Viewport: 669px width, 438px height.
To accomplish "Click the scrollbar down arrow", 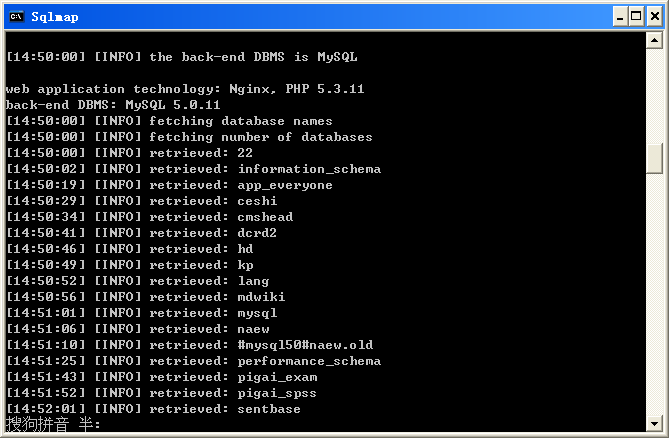I will [654, 423].
